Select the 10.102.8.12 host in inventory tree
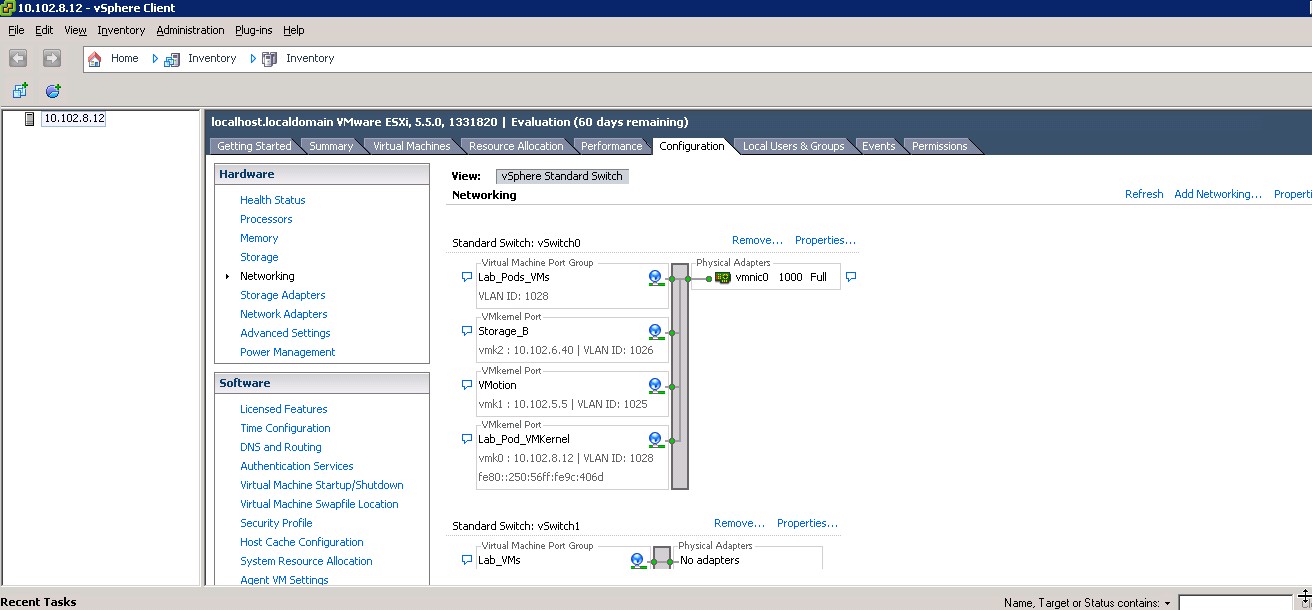This screenshot has width=1312, height=610. coord(73,118)
